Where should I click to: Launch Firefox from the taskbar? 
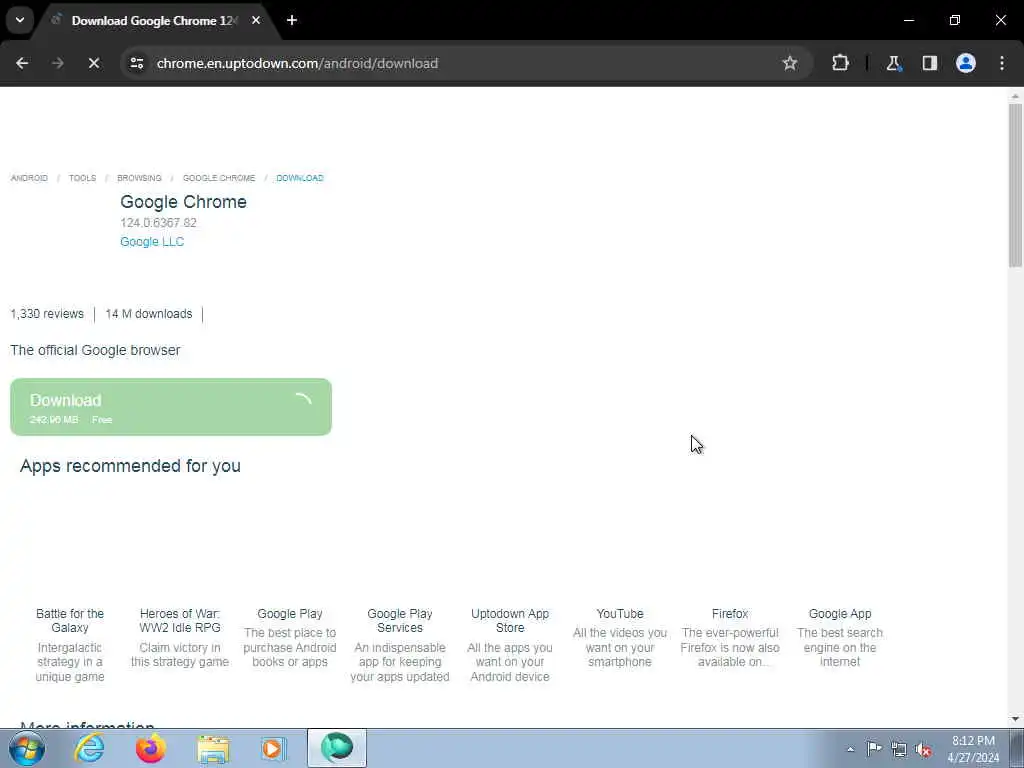(x=151, y=748)
